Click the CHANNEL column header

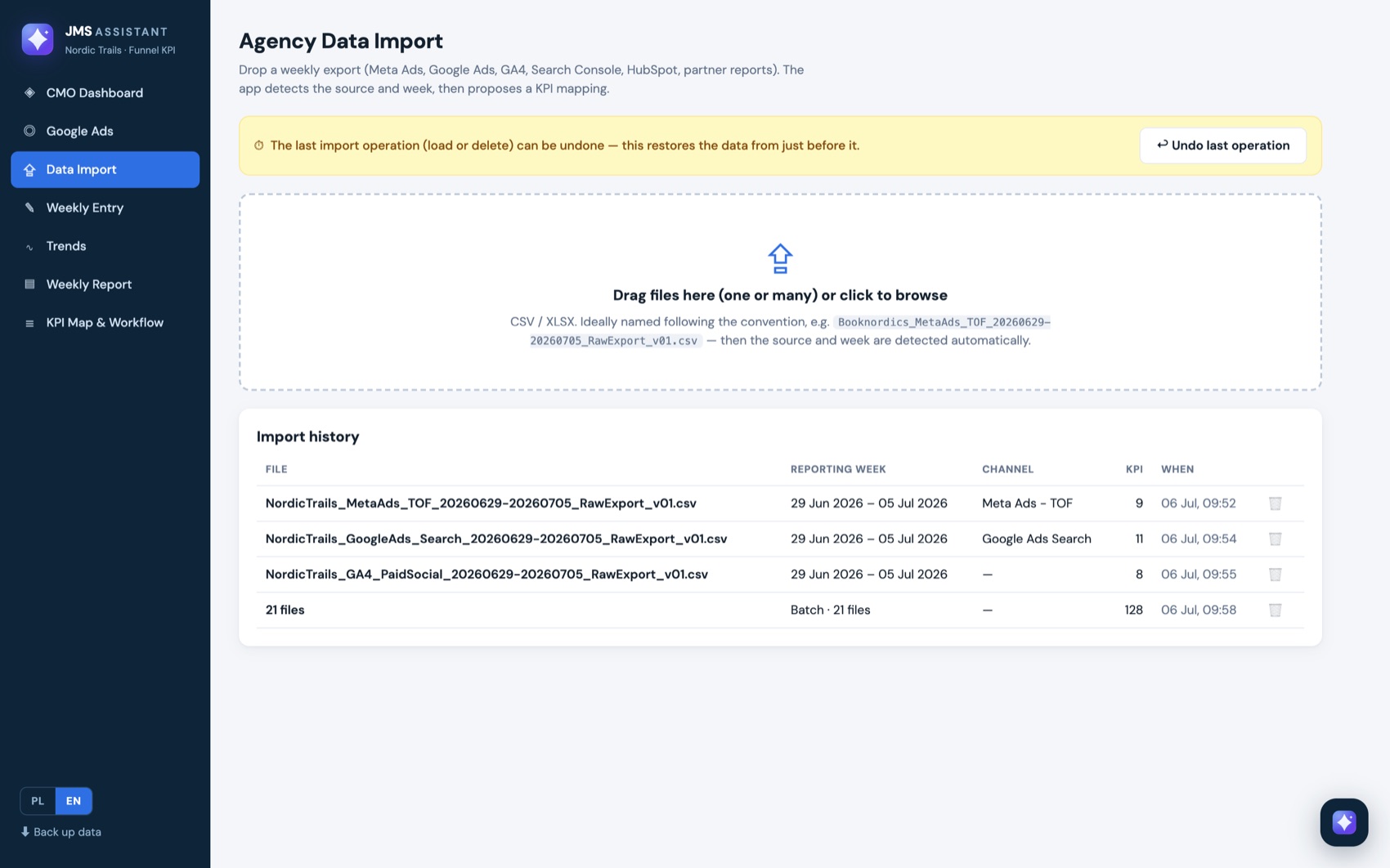(1007, 469)
